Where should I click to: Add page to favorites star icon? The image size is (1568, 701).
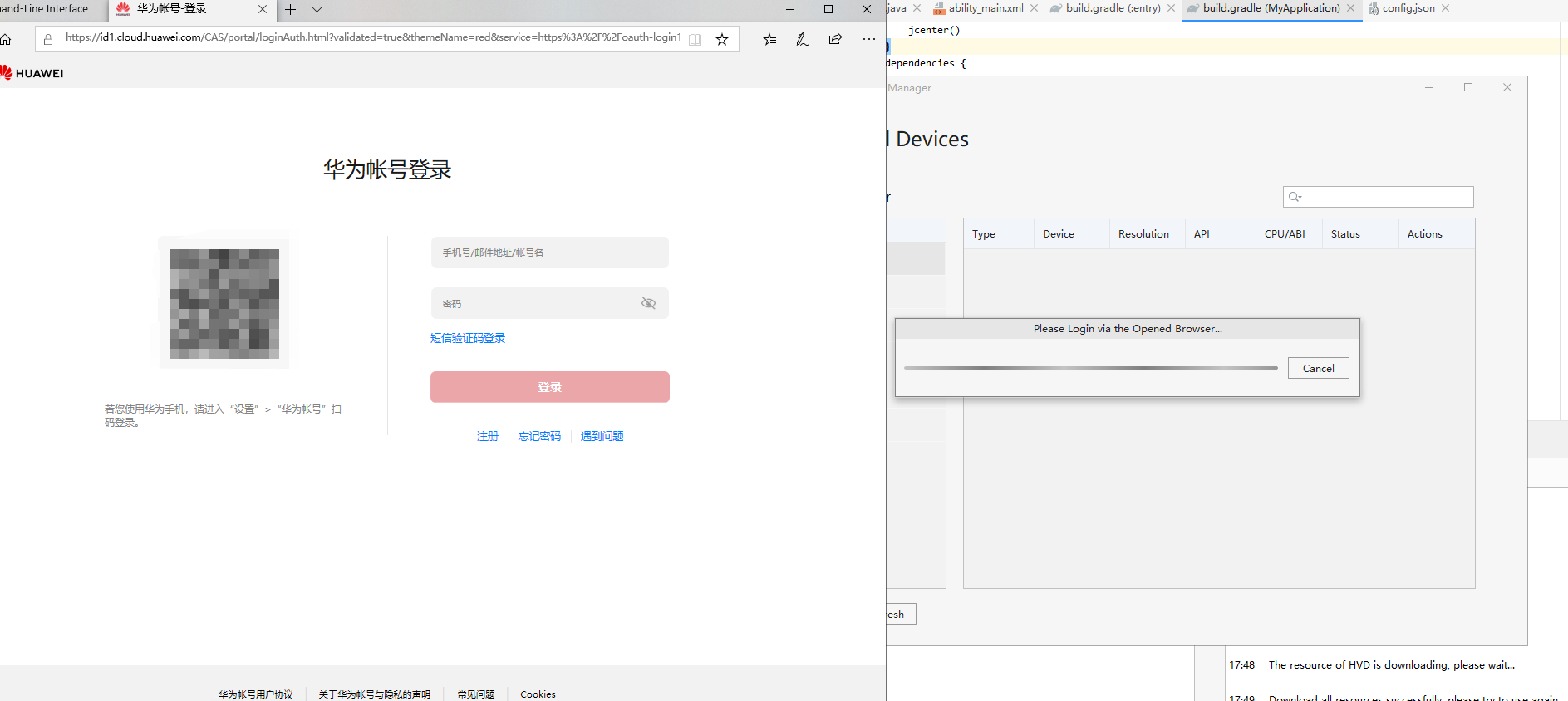(722, 39)
